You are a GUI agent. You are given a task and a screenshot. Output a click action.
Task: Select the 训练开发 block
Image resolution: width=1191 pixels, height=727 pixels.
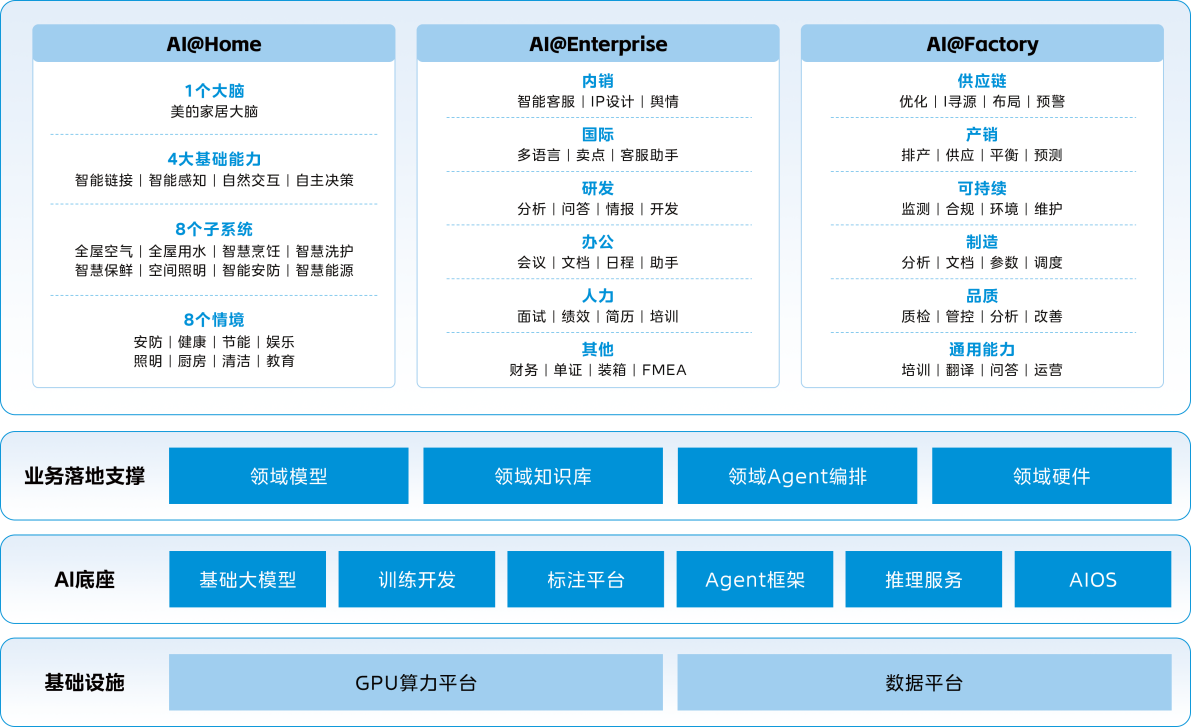[x=417, y=579]
